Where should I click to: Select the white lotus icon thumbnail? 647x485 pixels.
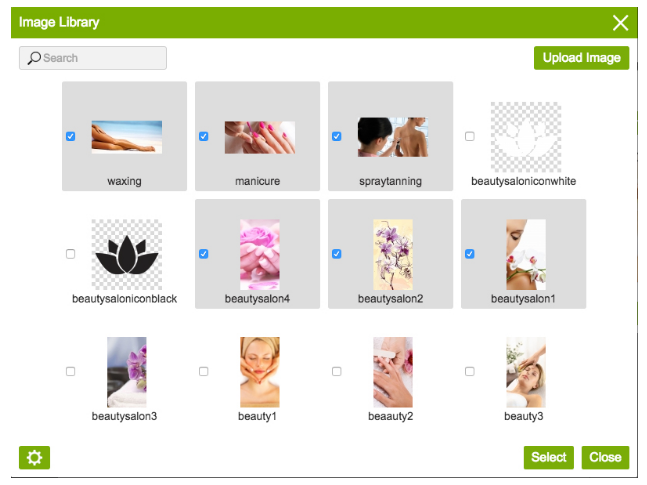(526, 137)
